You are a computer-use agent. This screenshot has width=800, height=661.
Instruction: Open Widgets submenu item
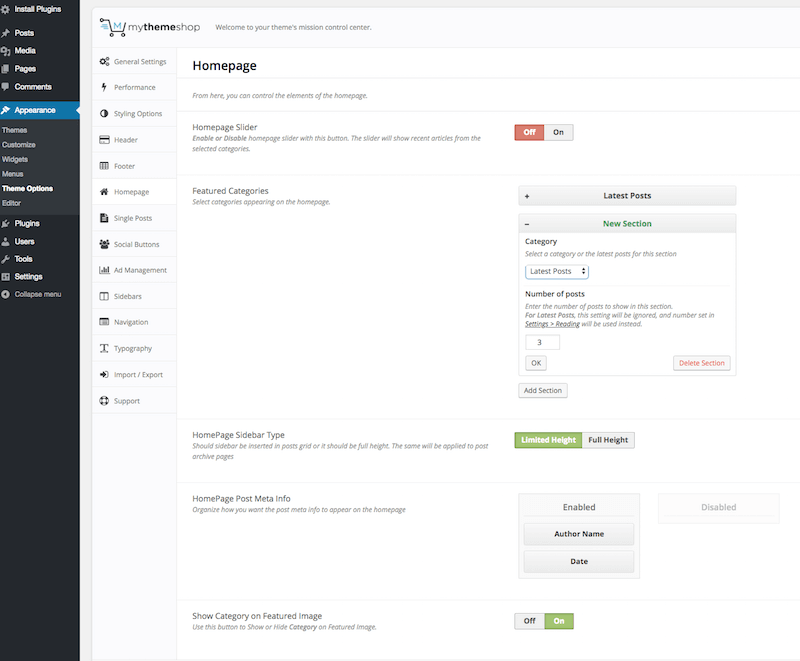pyautogui.click(x=15, y=159)
